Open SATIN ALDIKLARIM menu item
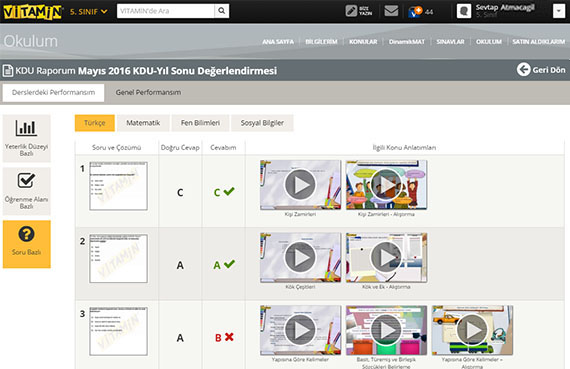 [539, 42]
